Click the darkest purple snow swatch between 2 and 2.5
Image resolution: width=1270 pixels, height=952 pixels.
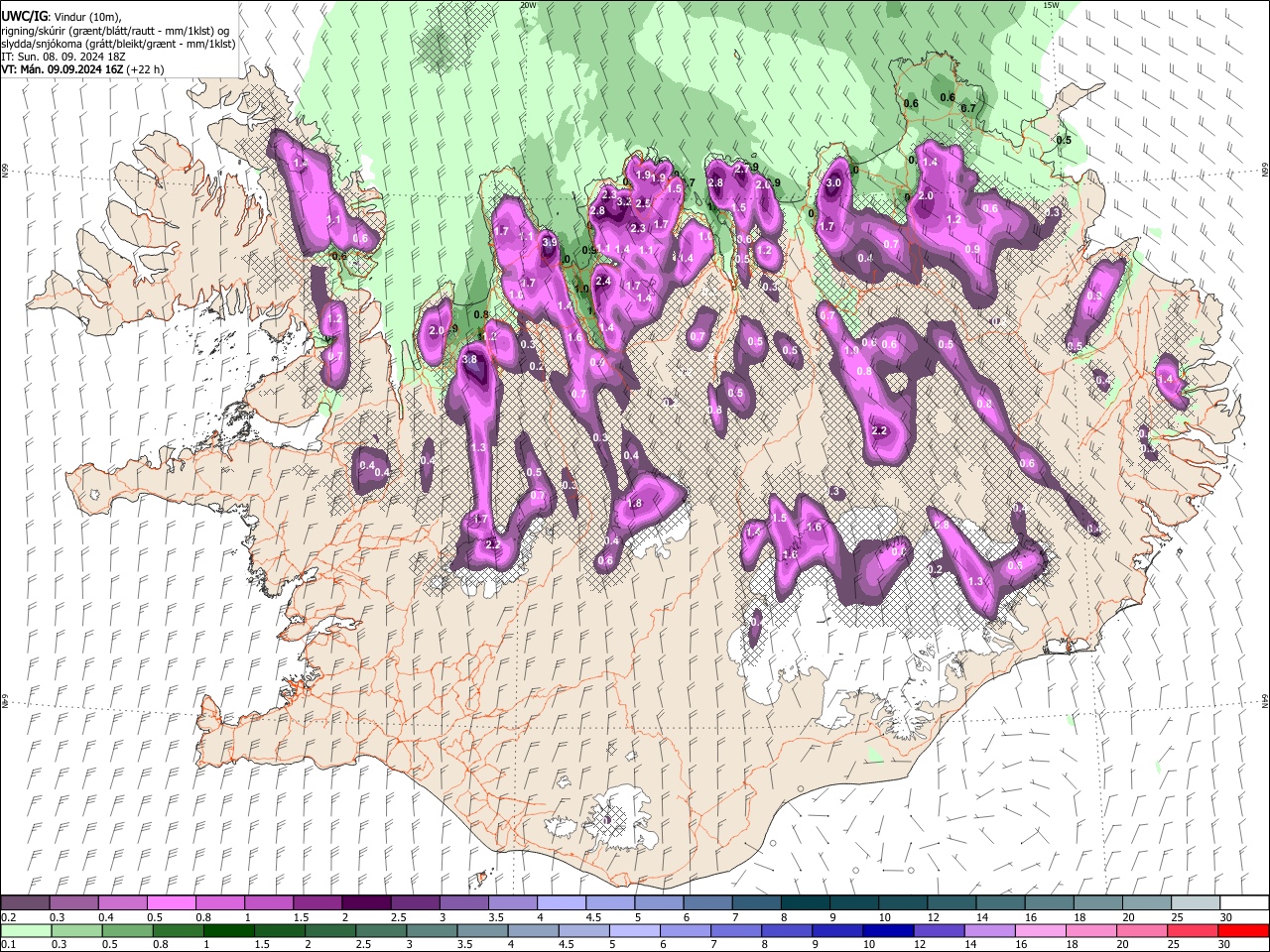click(367, 902)
